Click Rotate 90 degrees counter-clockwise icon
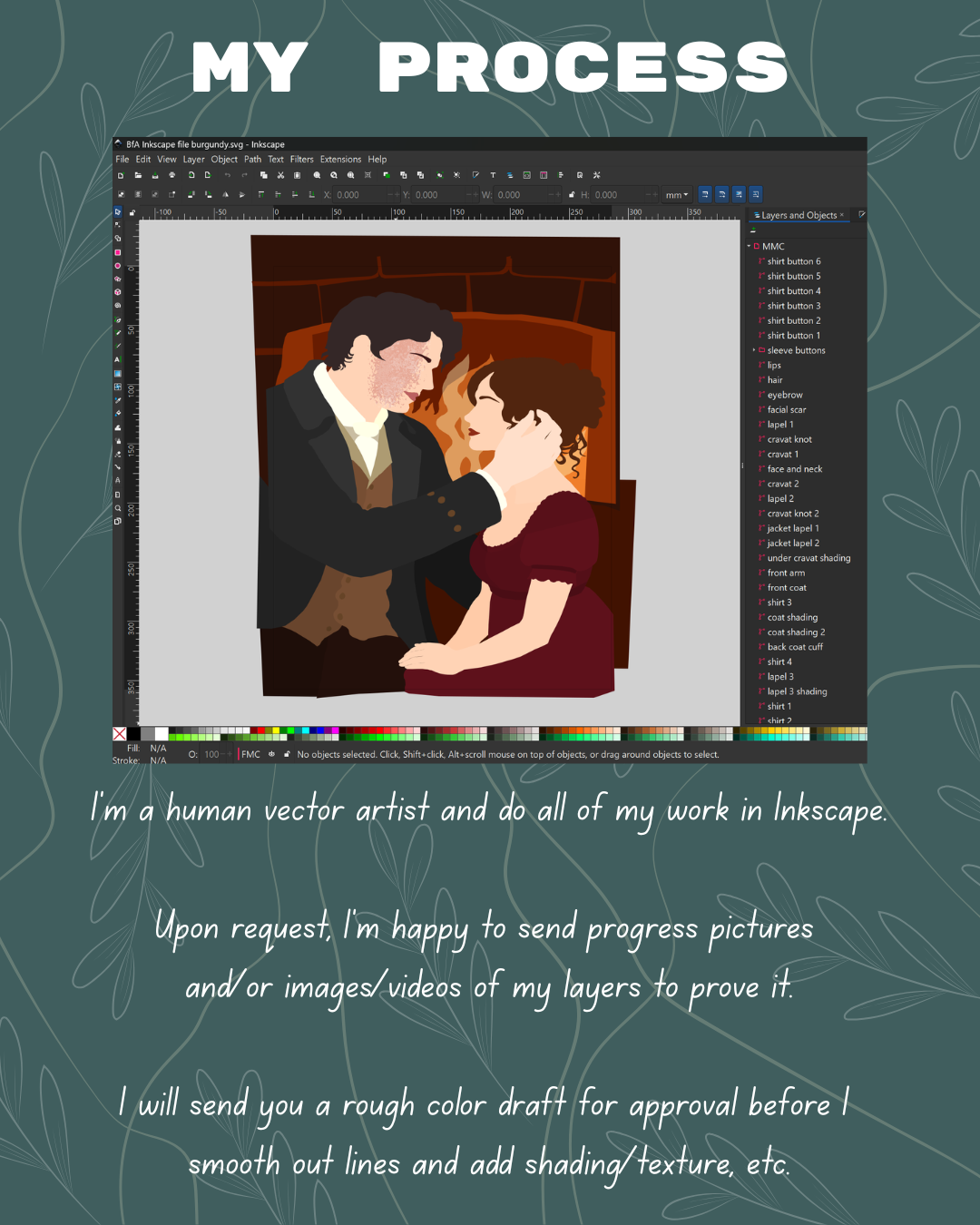The image size is (980, 1225). [x=191, y=194]
